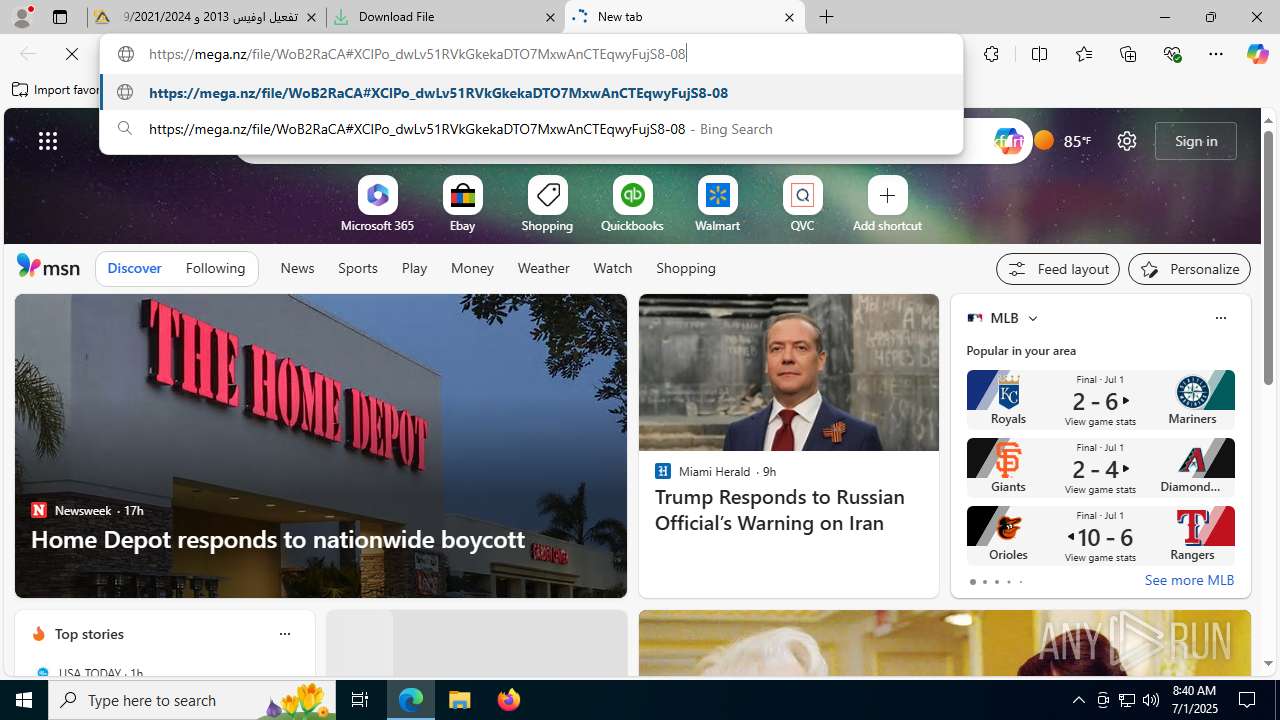Screen dimensions: 1280x720
Task: View Orioles vs Rangers game stats
Action: click(1100, 558)
